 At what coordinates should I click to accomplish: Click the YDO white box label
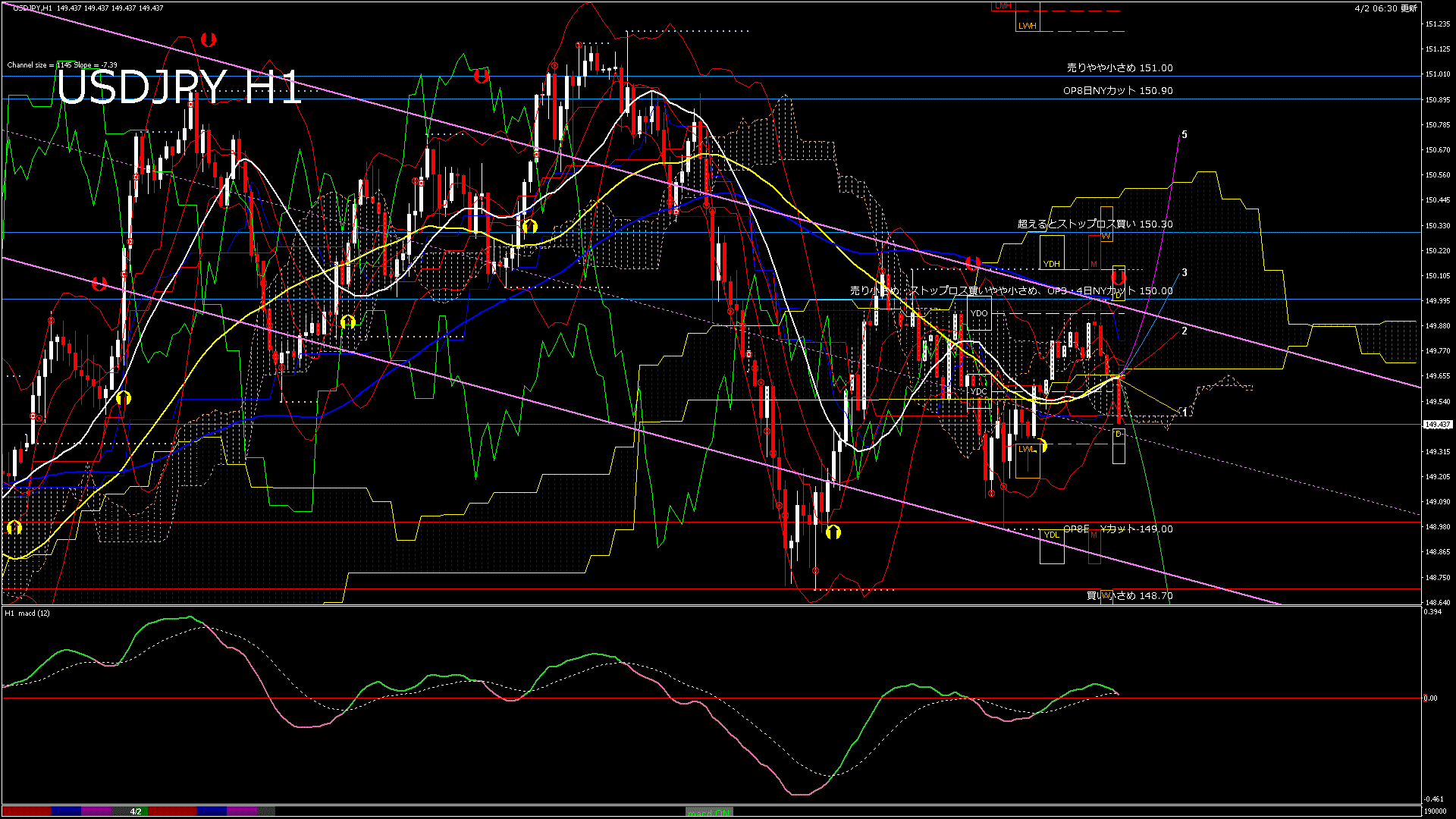pos(979,313)
